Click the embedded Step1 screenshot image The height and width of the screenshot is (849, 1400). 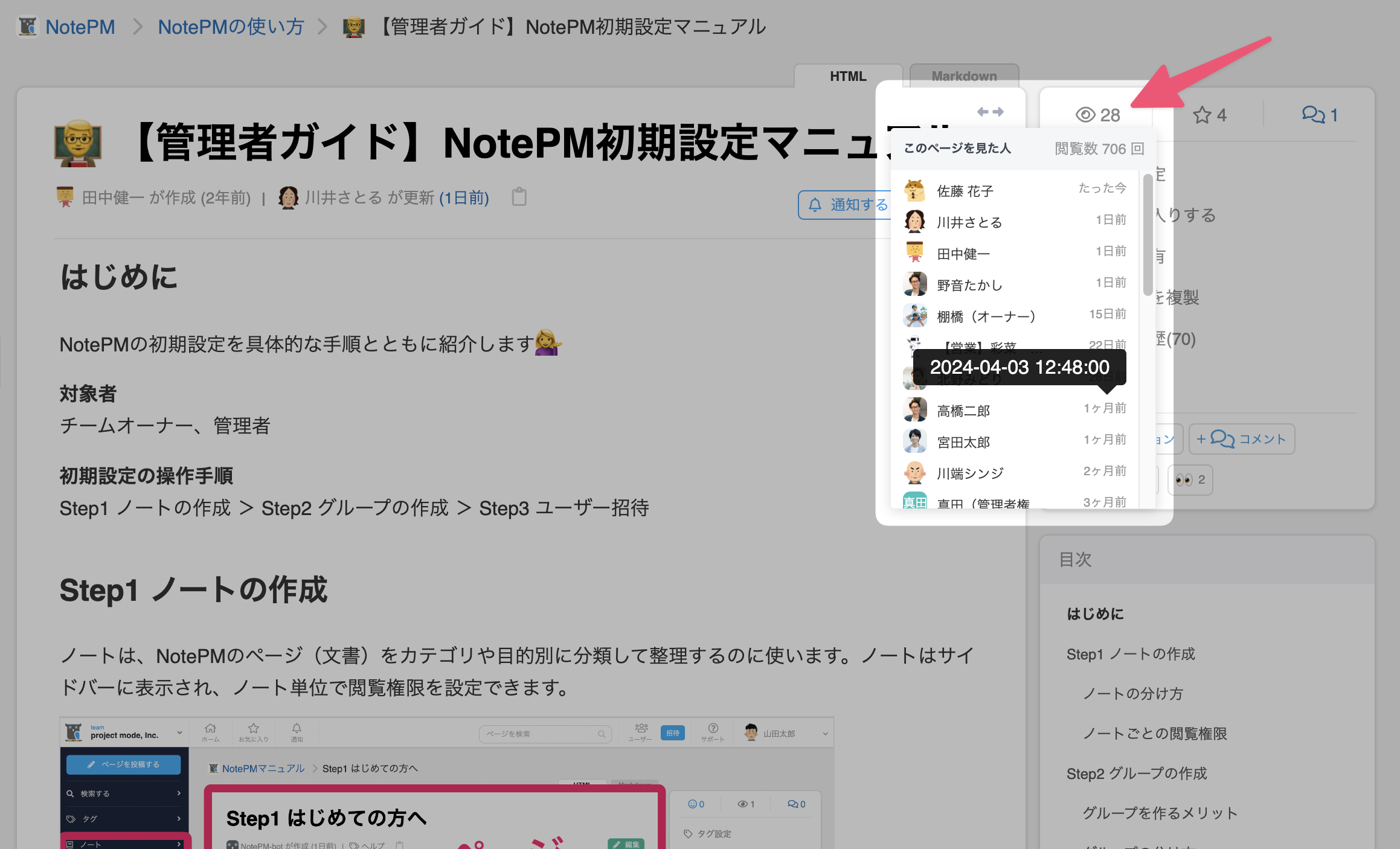point(447,783)
